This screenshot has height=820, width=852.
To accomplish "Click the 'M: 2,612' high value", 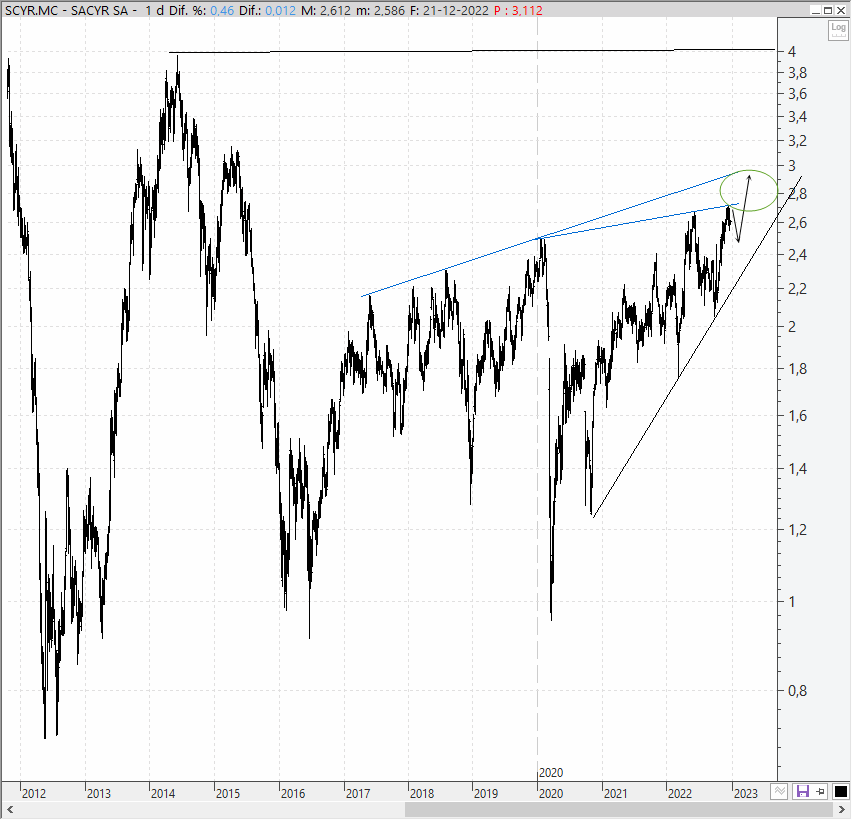I will click(x=326, y=10).
